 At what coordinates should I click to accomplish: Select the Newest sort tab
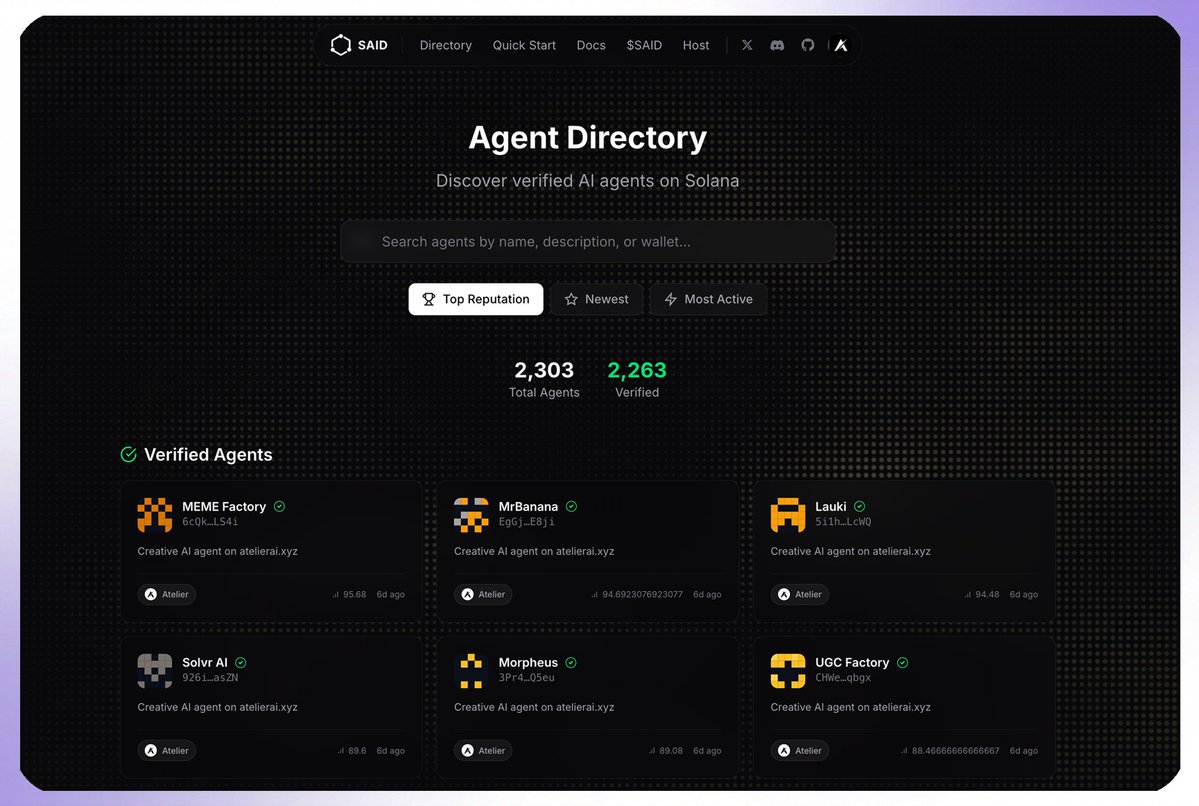click(x=596, y=299)
